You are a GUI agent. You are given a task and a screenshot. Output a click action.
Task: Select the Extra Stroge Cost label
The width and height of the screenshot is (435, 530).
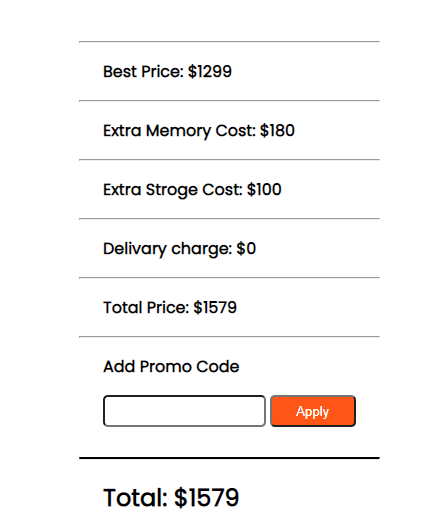click(173, 190)
